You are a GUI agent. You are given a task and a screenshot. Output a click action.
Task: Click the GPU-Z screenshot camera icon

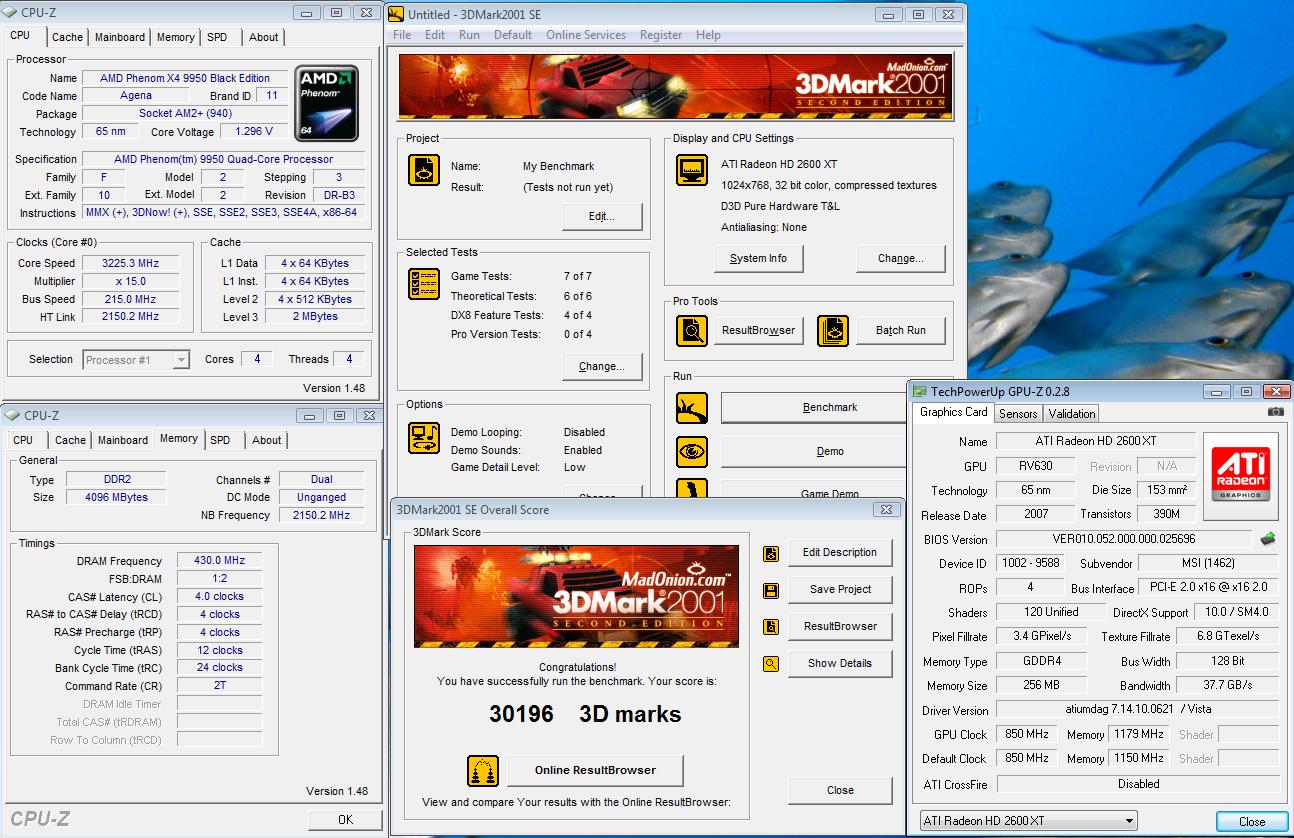tap(1275, 412)
